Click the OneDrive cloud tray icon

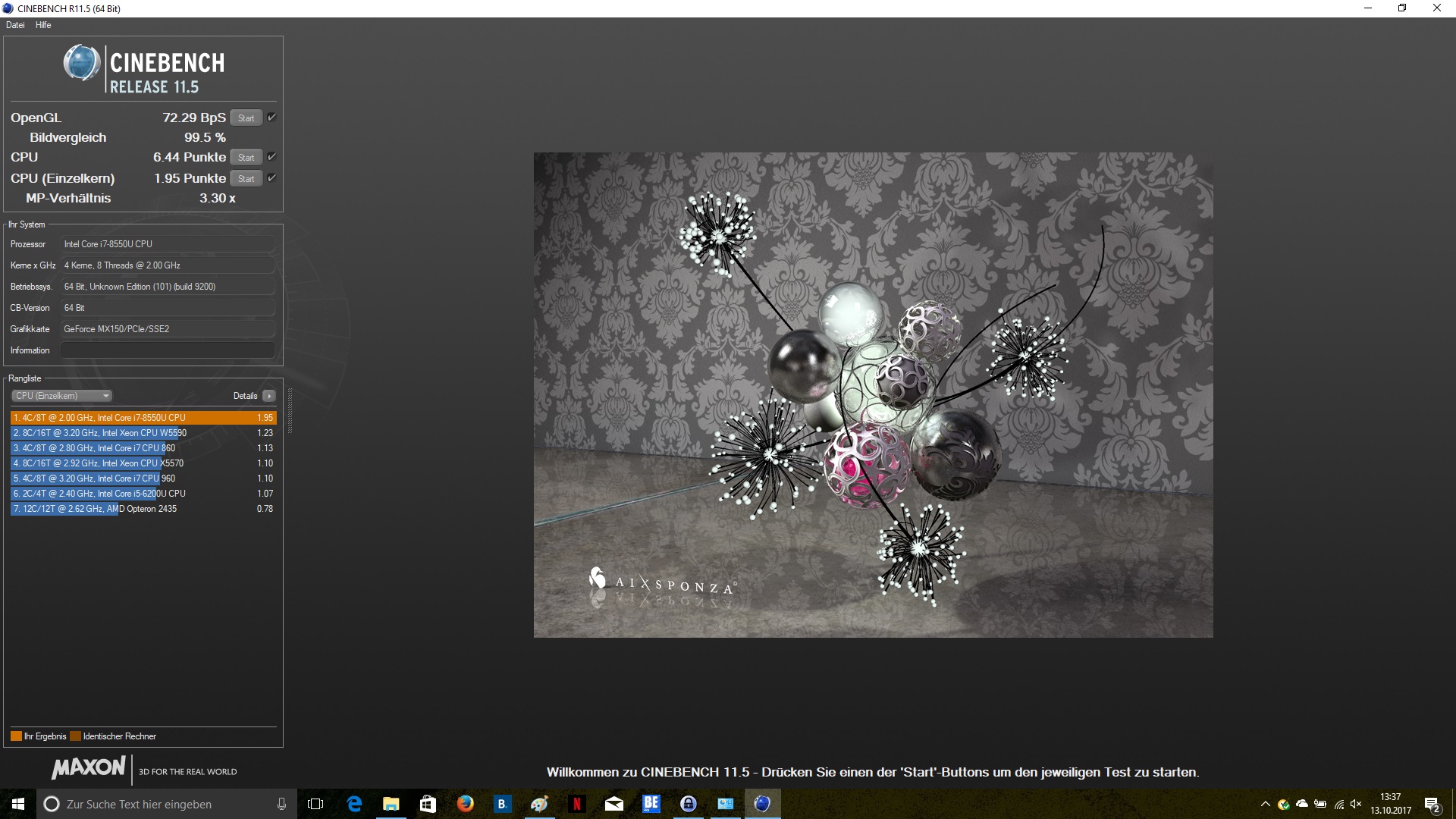pyautogui.click(x=1302, y=804)
